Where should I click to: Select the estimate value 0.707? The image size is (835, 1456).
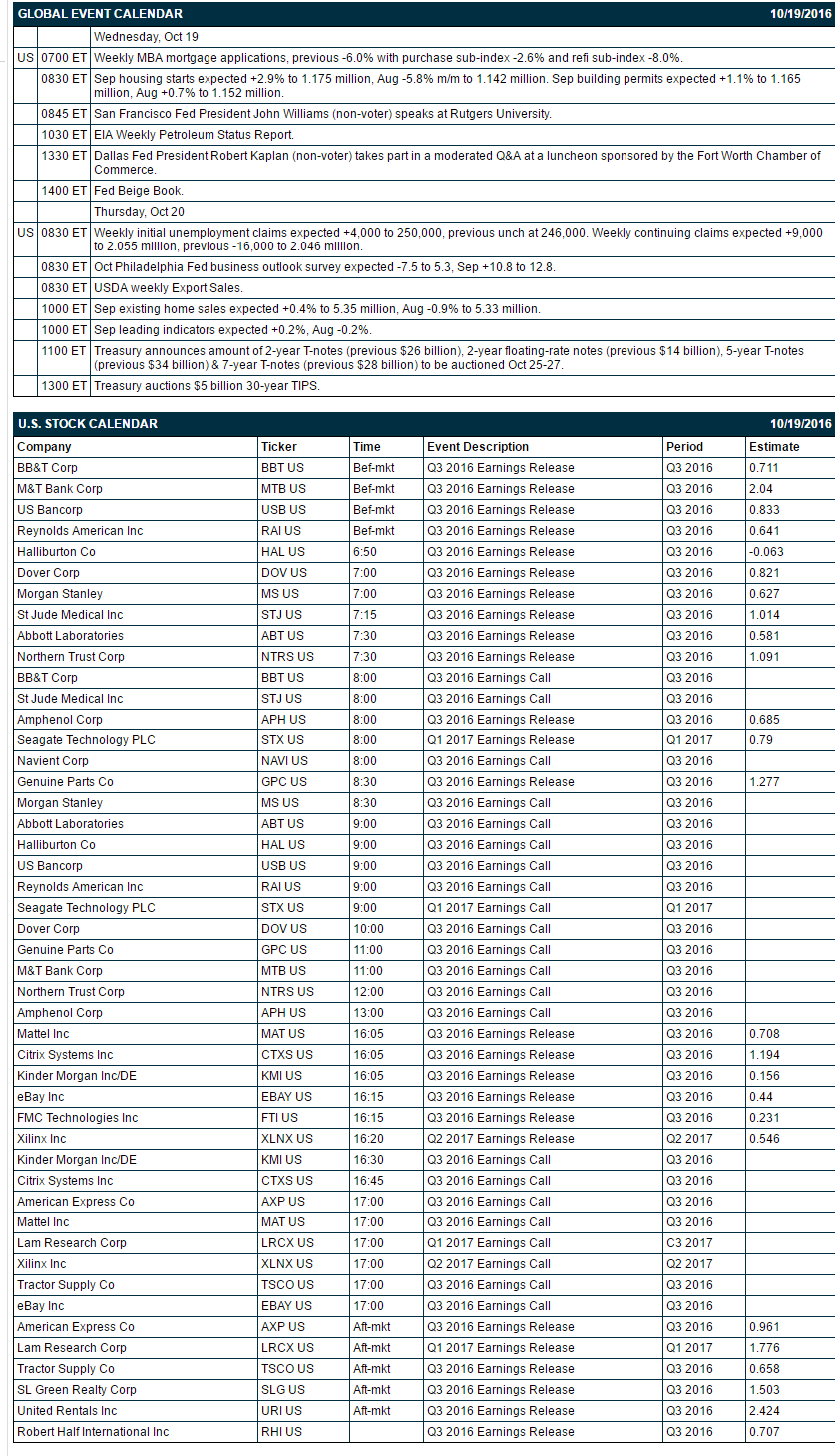(764, 1432)
